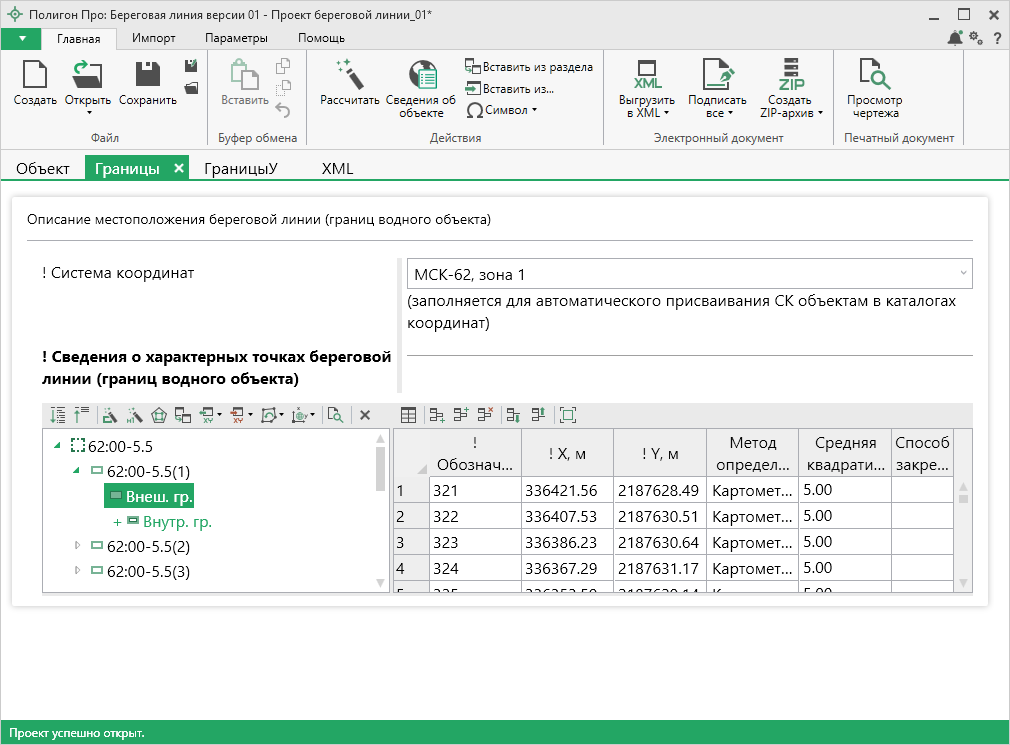This screenshot has height=745, width=1010.
Task: Click the table view icon above grid
Action: point(408,415)
